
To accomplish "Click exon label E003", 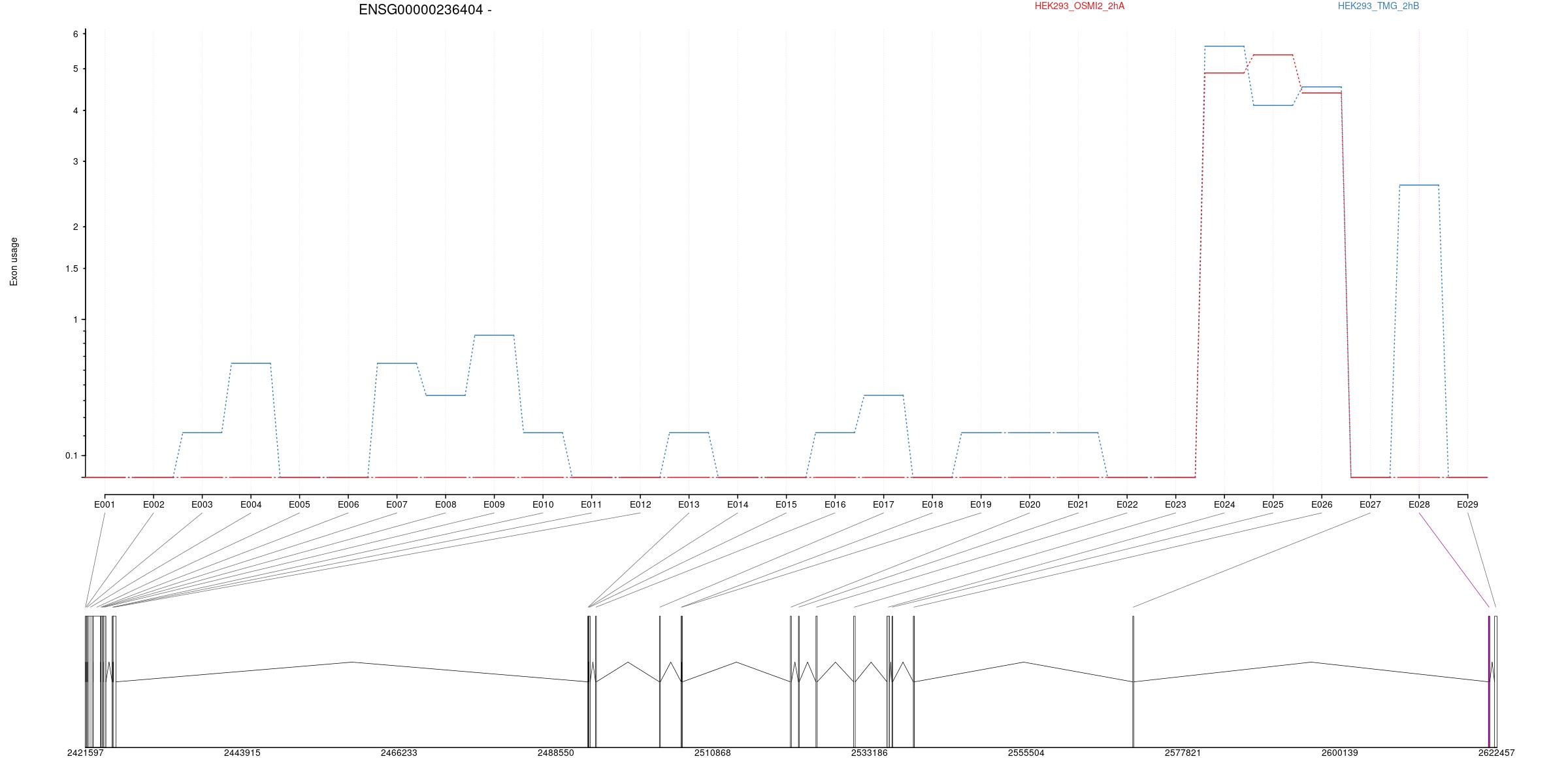I will [202, 504].
